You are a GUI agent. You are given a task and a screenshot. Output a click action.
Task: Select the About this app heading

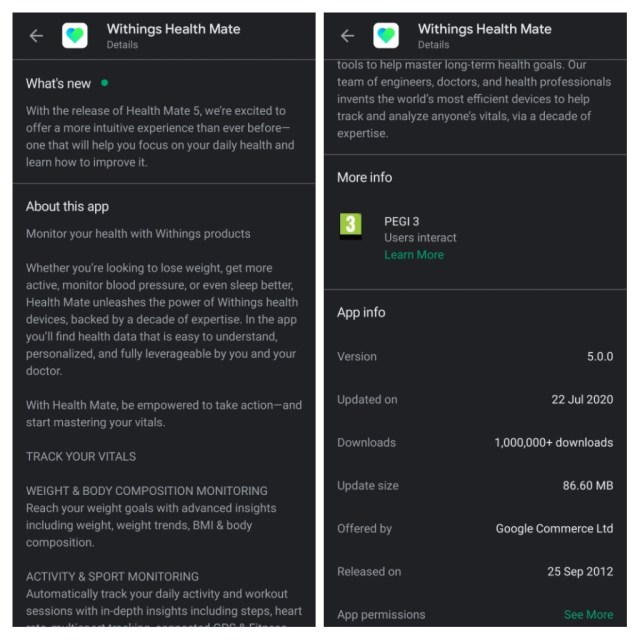[67, 207]
